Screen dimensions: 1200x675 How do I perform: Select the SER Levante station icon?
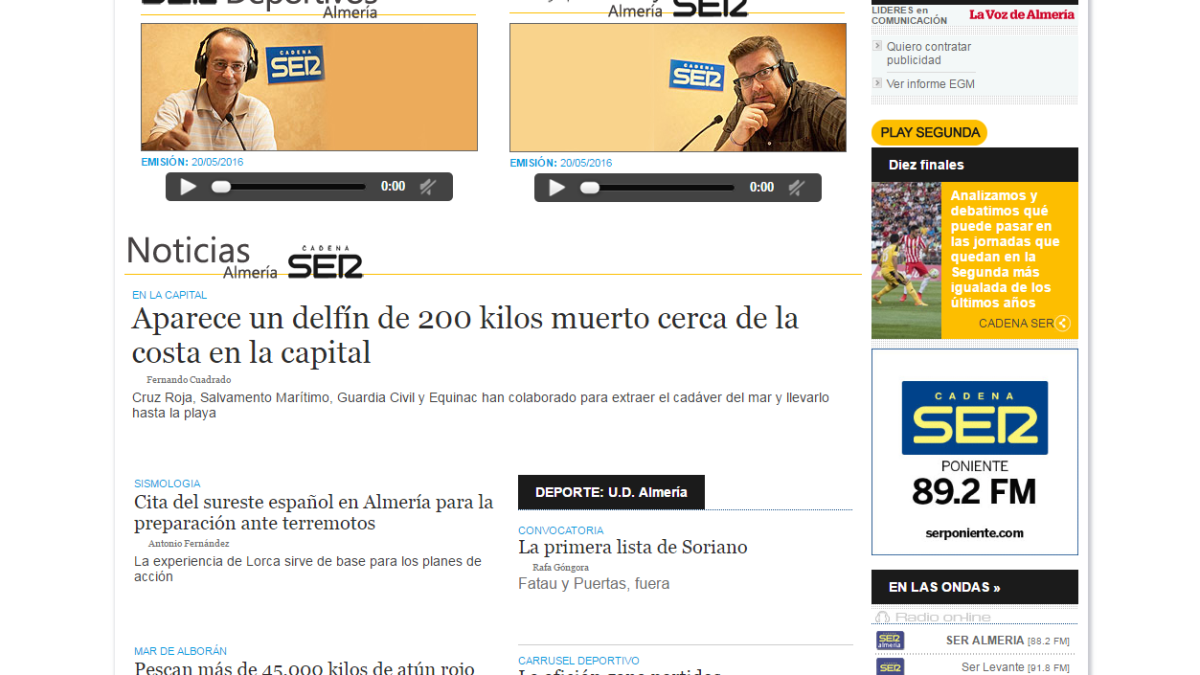click(x=889, y=667)
